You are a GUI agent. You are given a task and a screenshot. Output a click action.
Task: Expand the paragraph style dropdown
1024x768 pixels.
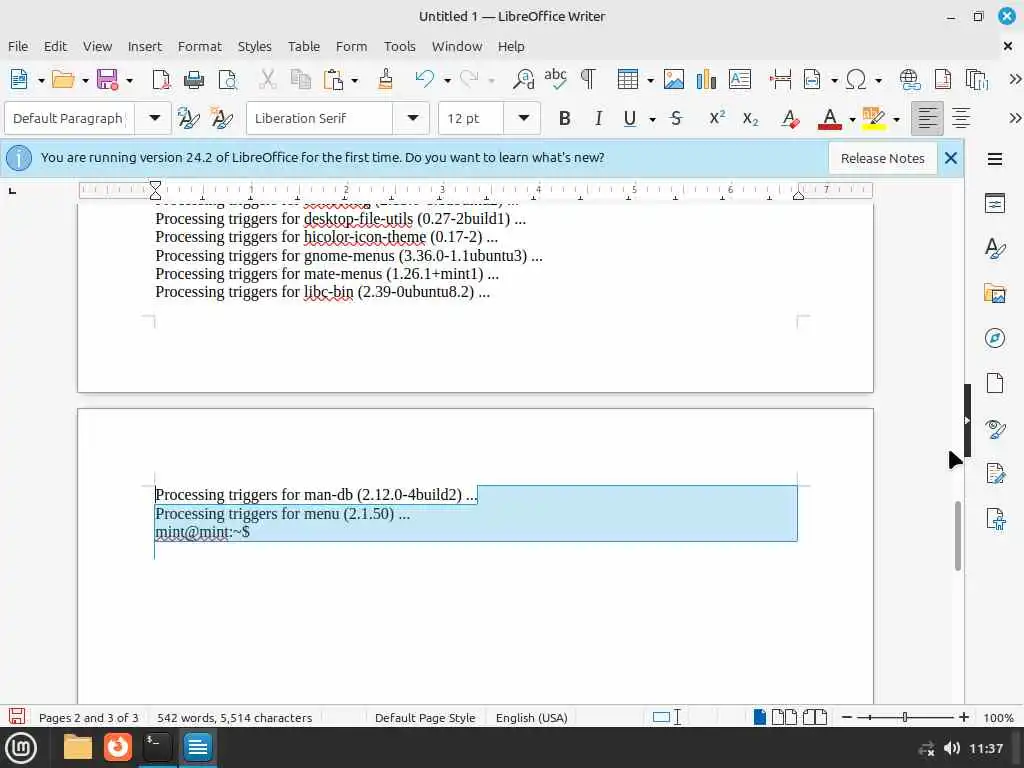[x=154, y=118]
